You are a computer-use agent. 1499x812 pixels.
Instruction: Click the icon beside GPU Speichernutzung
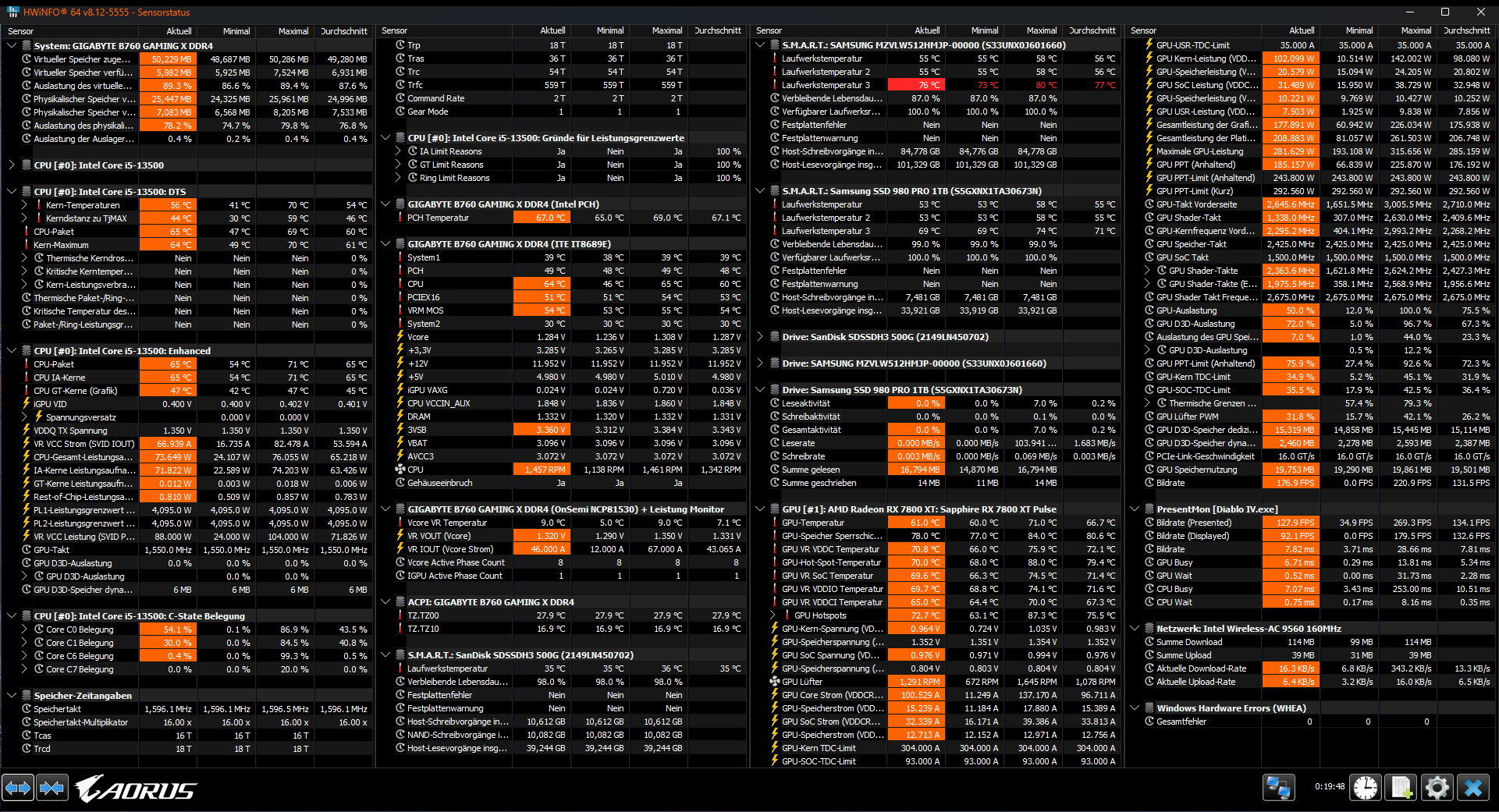(1149, 470)
